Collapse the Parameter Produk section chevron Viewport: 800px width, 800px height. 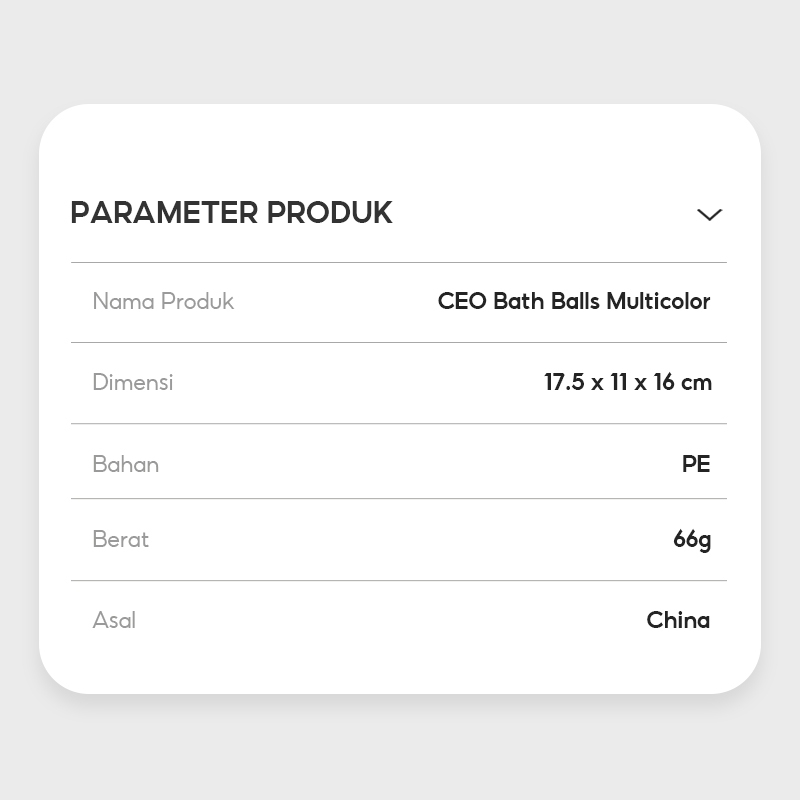(x=709, y=214)
